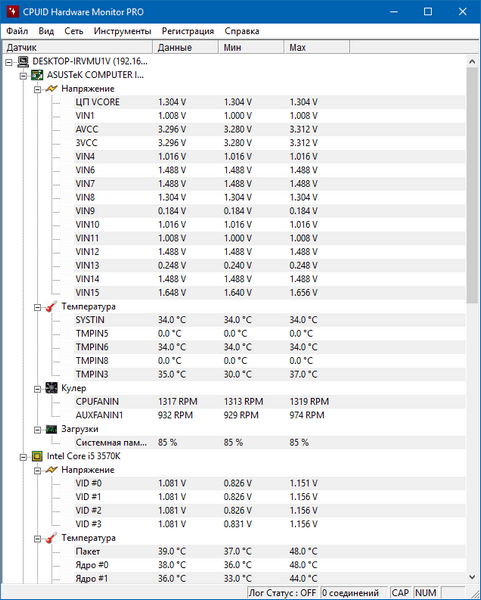Collapse the Intel Core i5 Температура group
The image size is (481, 600).
click(x=38, y=539)
